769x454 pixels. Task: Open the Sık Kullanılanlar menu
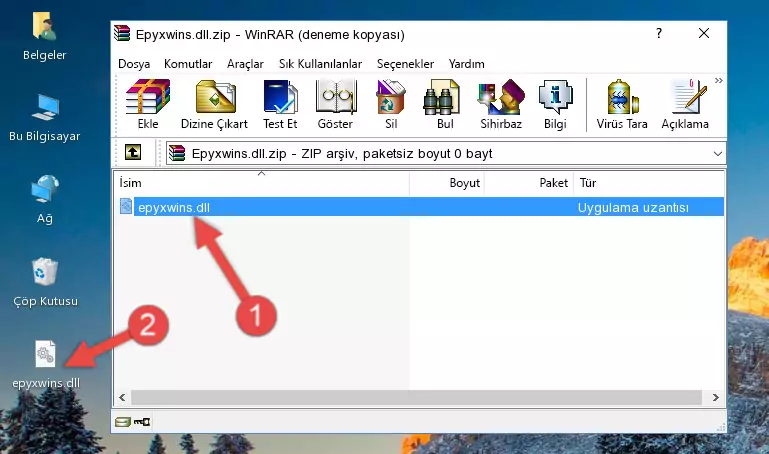320,64
